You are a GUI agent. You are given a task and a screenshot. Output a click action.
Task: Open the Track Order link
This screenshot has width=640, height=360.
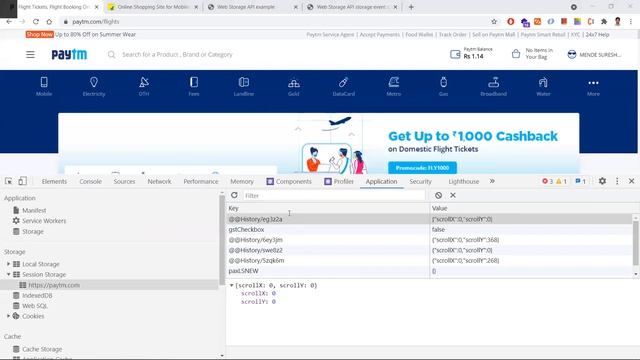coord(453,35)
